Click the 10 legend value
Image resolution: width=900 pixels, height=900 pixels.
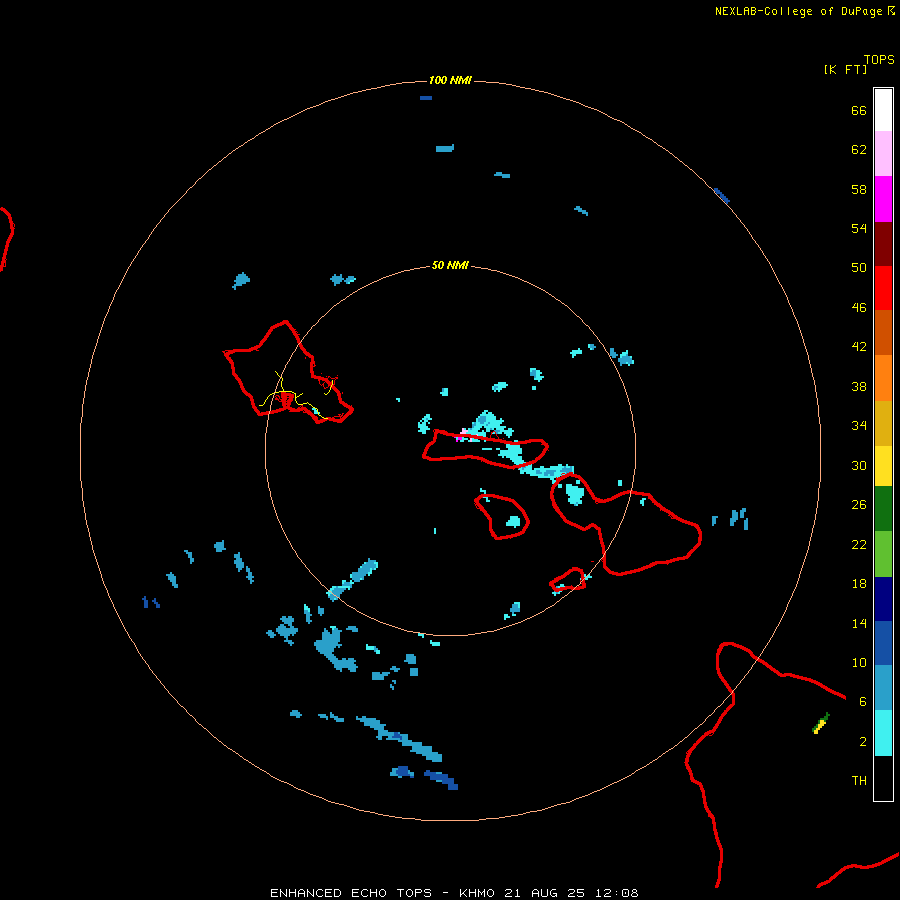coord(859,662)
